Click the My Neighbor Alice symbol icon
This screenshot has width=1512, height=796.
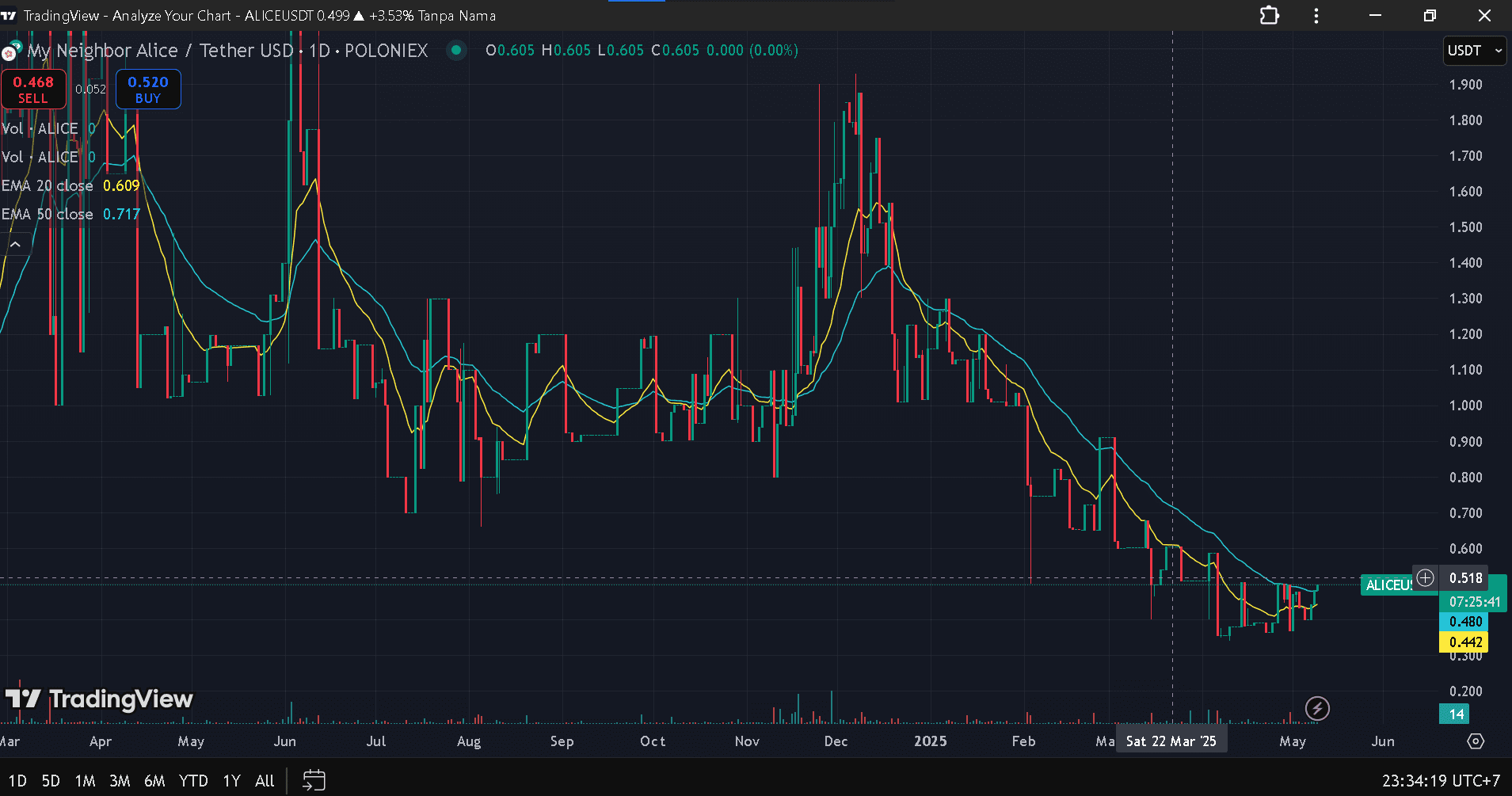pos(10,51)
